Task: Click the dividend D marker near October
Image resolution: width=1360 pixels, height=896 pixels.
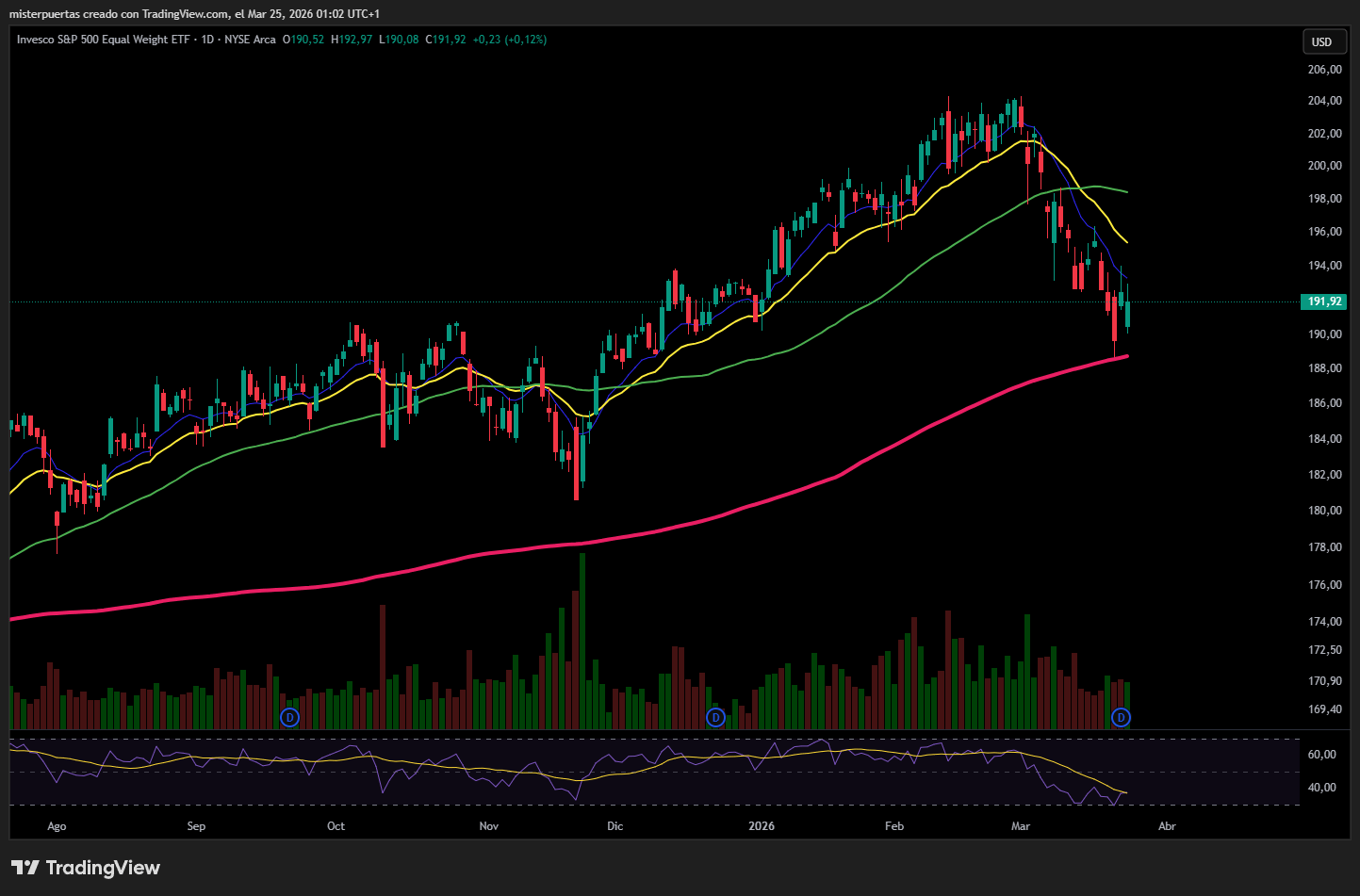Action: click(290, 718)
